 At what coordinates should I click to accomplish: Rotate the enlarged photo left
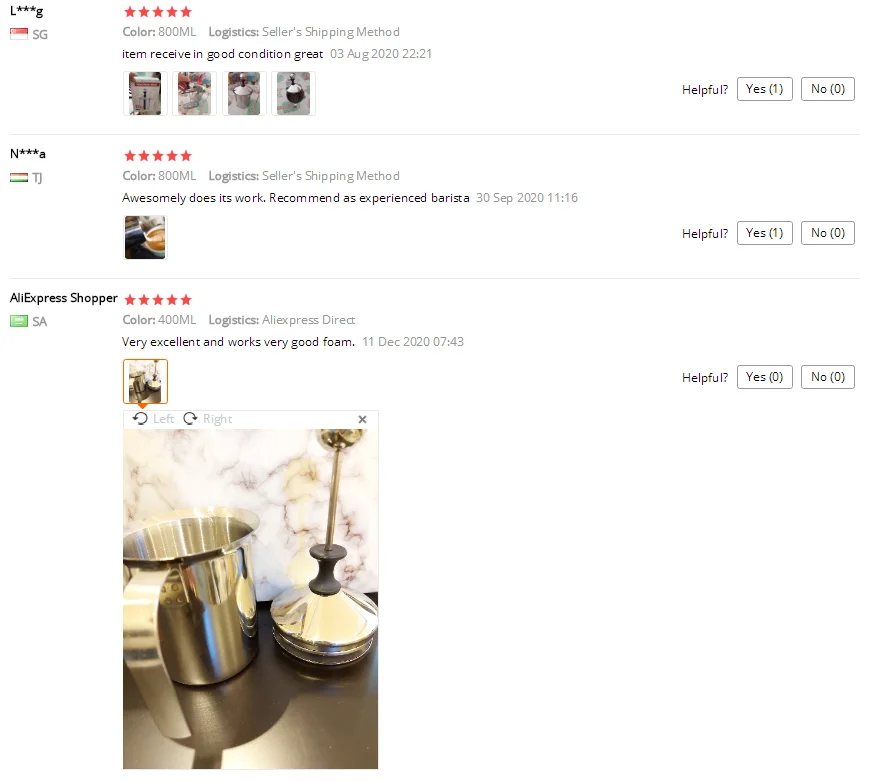pyautogui.click(x=154, y=419)
